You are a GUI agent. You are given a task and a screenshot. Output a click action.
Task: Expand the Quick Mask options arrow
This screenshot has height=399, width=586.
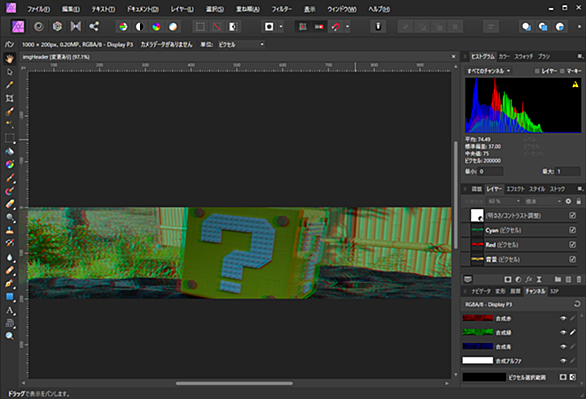(x=281, y=27)
